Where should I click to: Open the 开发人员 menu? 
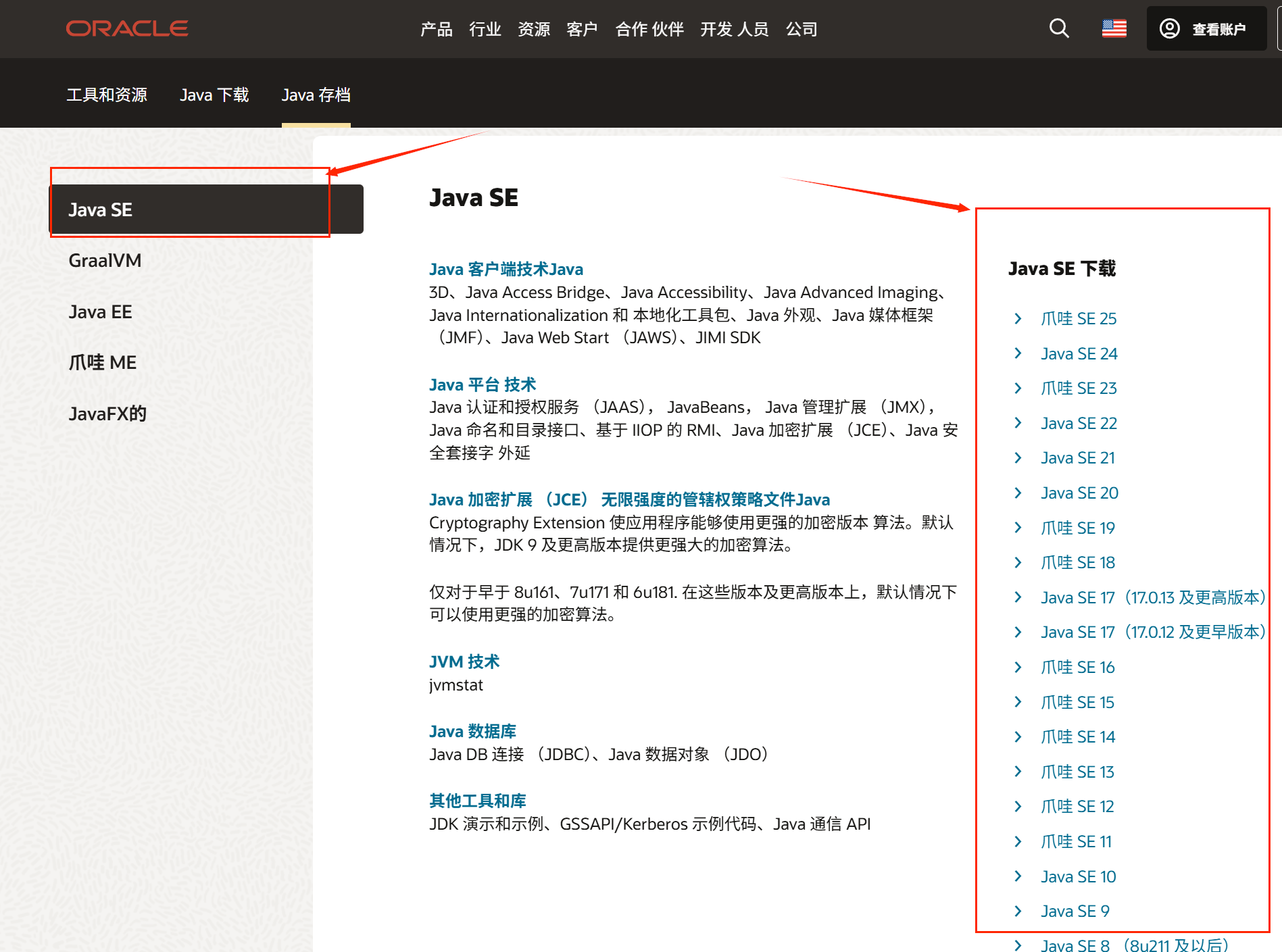735,28
